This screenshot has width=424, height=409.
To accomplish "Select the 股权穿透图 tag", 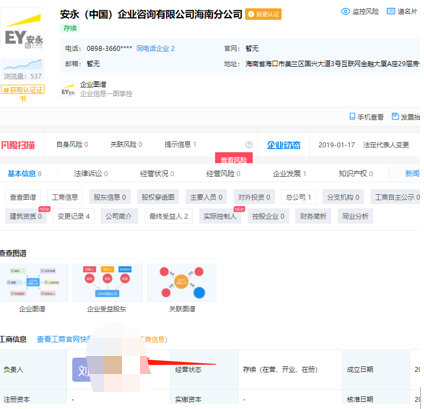I will coord(158,197).
